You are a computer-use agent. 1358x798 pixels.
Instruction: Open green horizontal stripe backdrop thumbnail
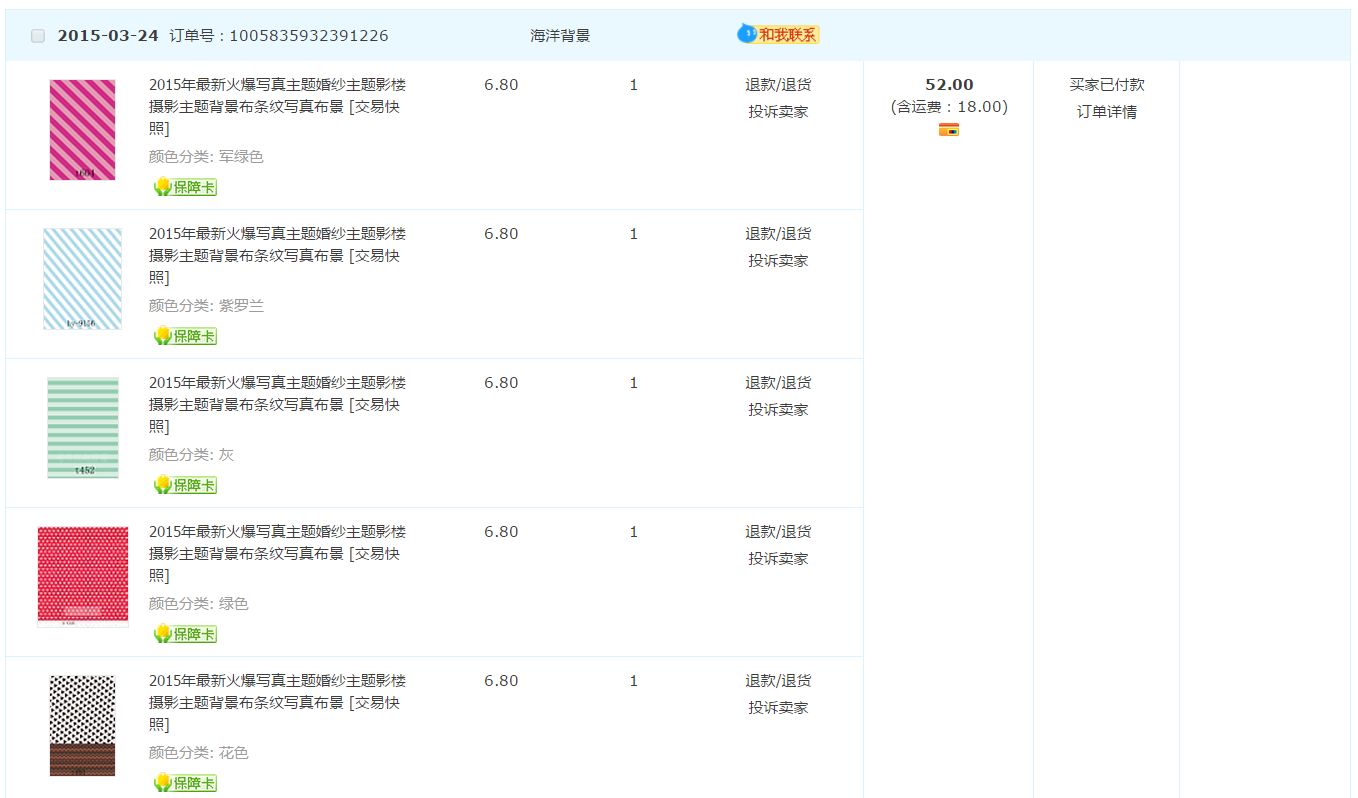click(83, 428)
